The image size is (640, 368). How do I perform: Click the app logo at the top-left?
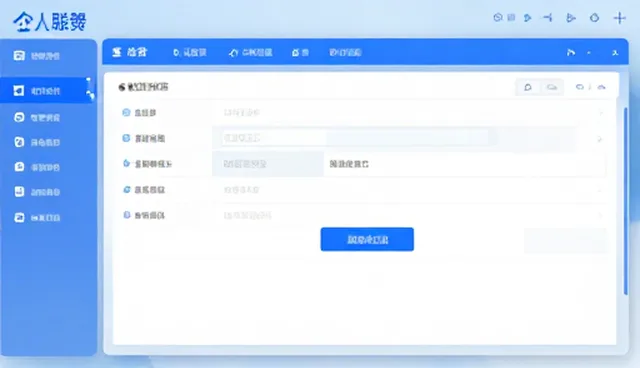click(x=49, y=21)
